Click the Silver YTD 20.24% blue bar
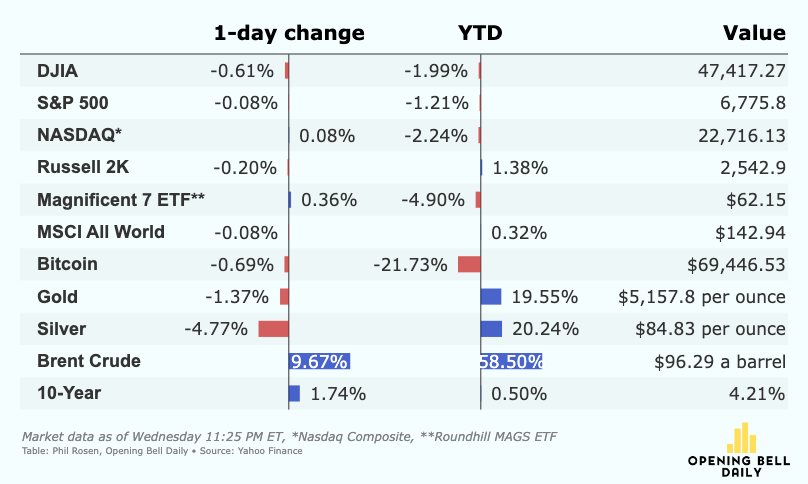808x484 pixels. (x=491, y=329)
